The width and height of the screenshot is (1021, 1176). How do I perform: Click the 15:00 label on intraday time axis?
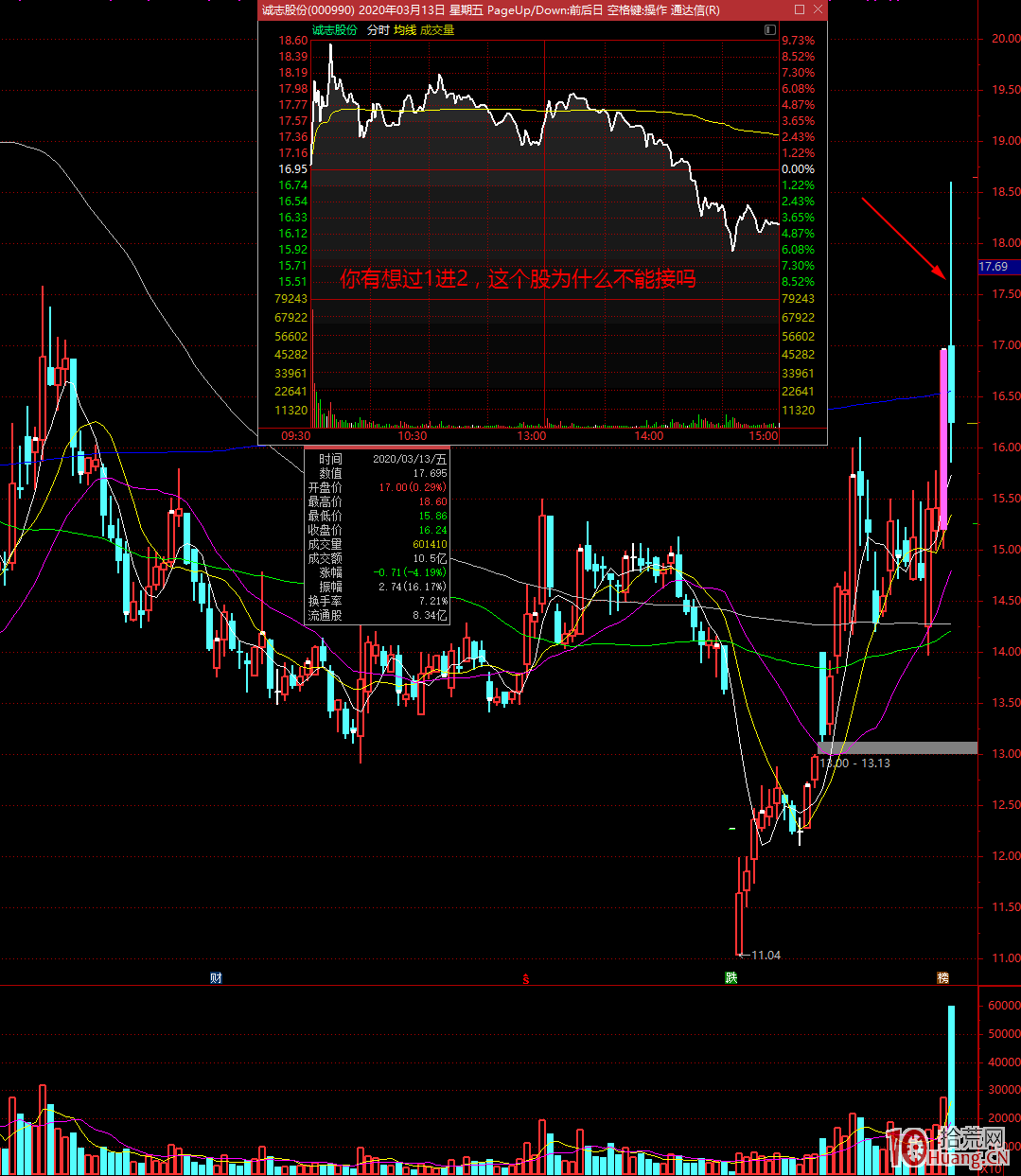[x=763, y=436]
